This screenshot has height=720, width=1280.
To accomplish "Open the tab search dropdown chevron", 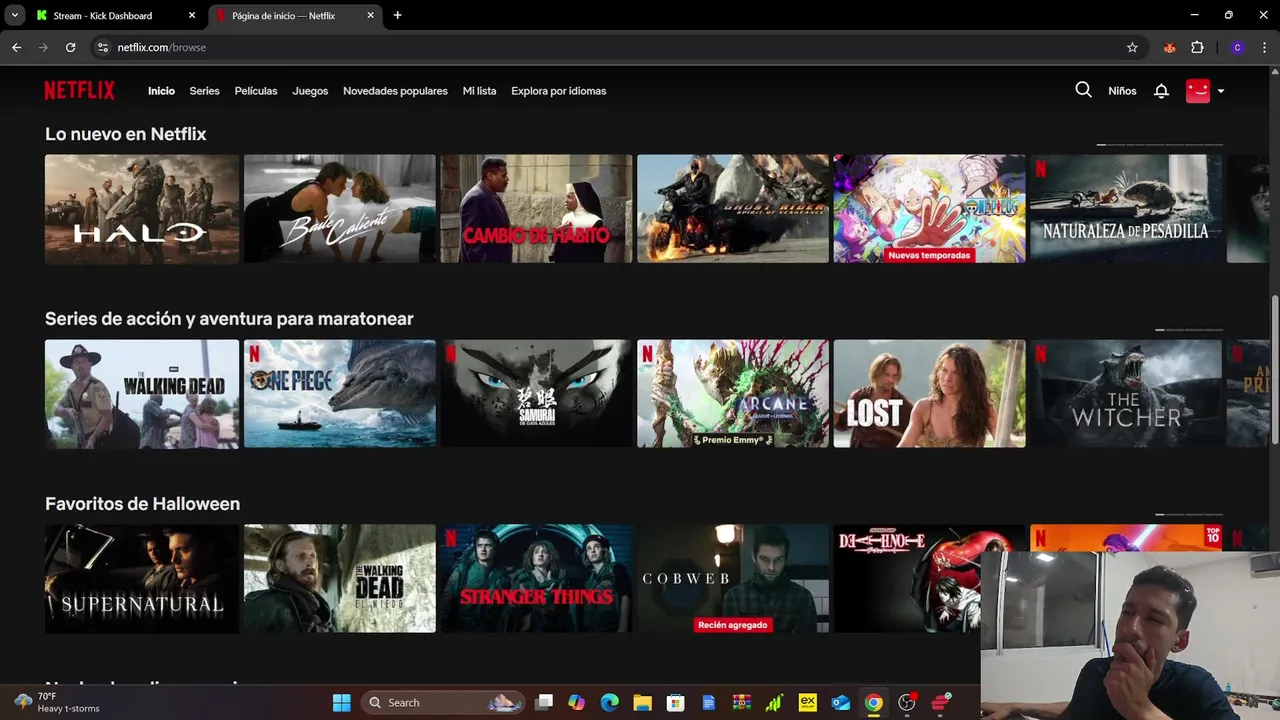I will point(14,15).
